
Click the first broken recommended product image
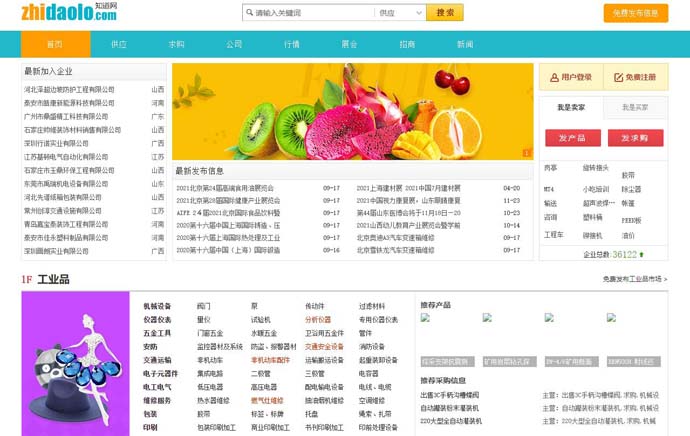click(425, 318)
